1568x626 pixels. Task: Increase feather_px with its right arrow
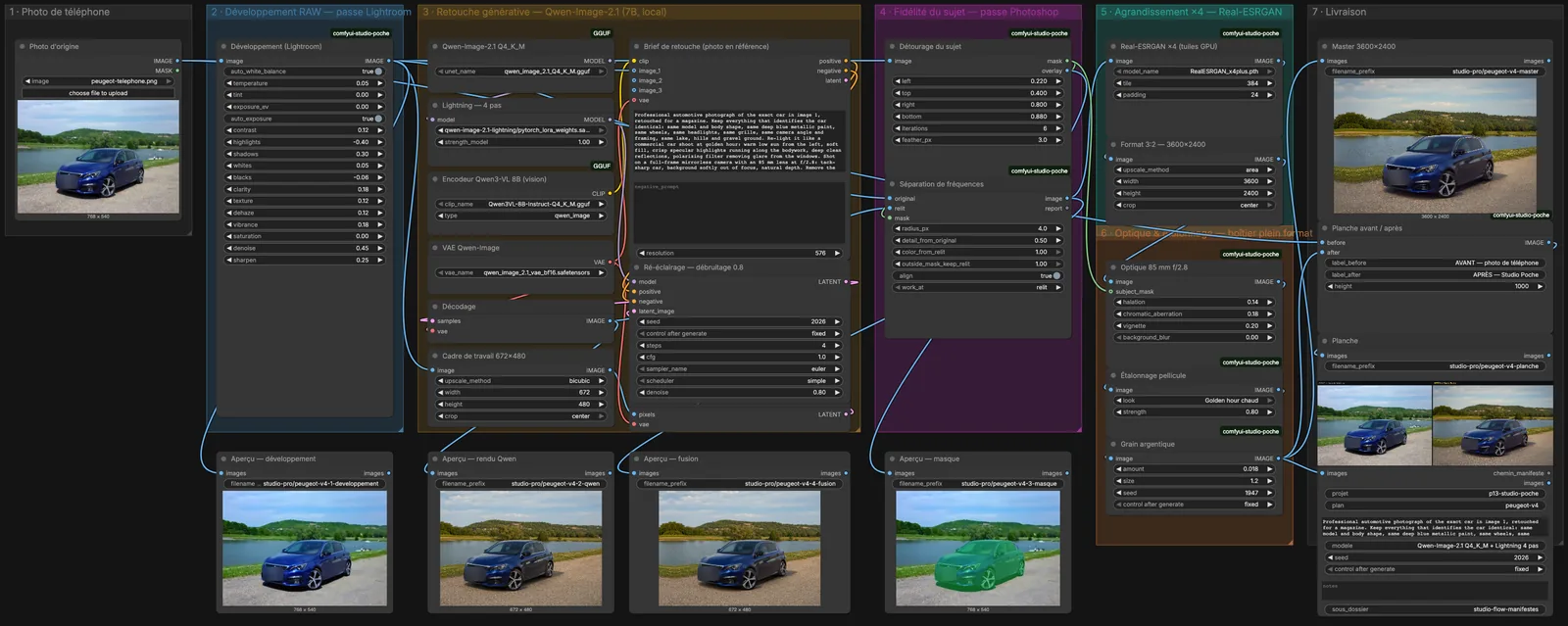[1058, 140]
